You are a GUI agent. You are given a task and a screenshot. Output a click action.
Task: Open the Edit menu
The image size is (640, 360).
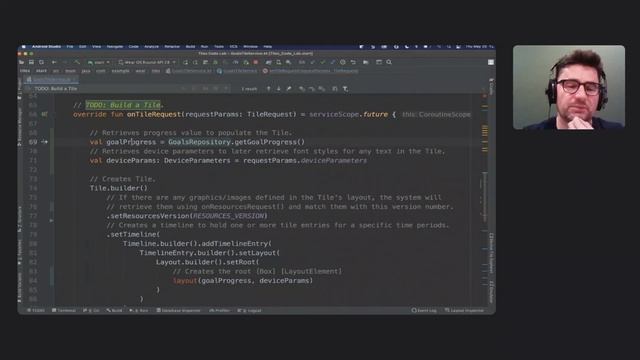82,47
